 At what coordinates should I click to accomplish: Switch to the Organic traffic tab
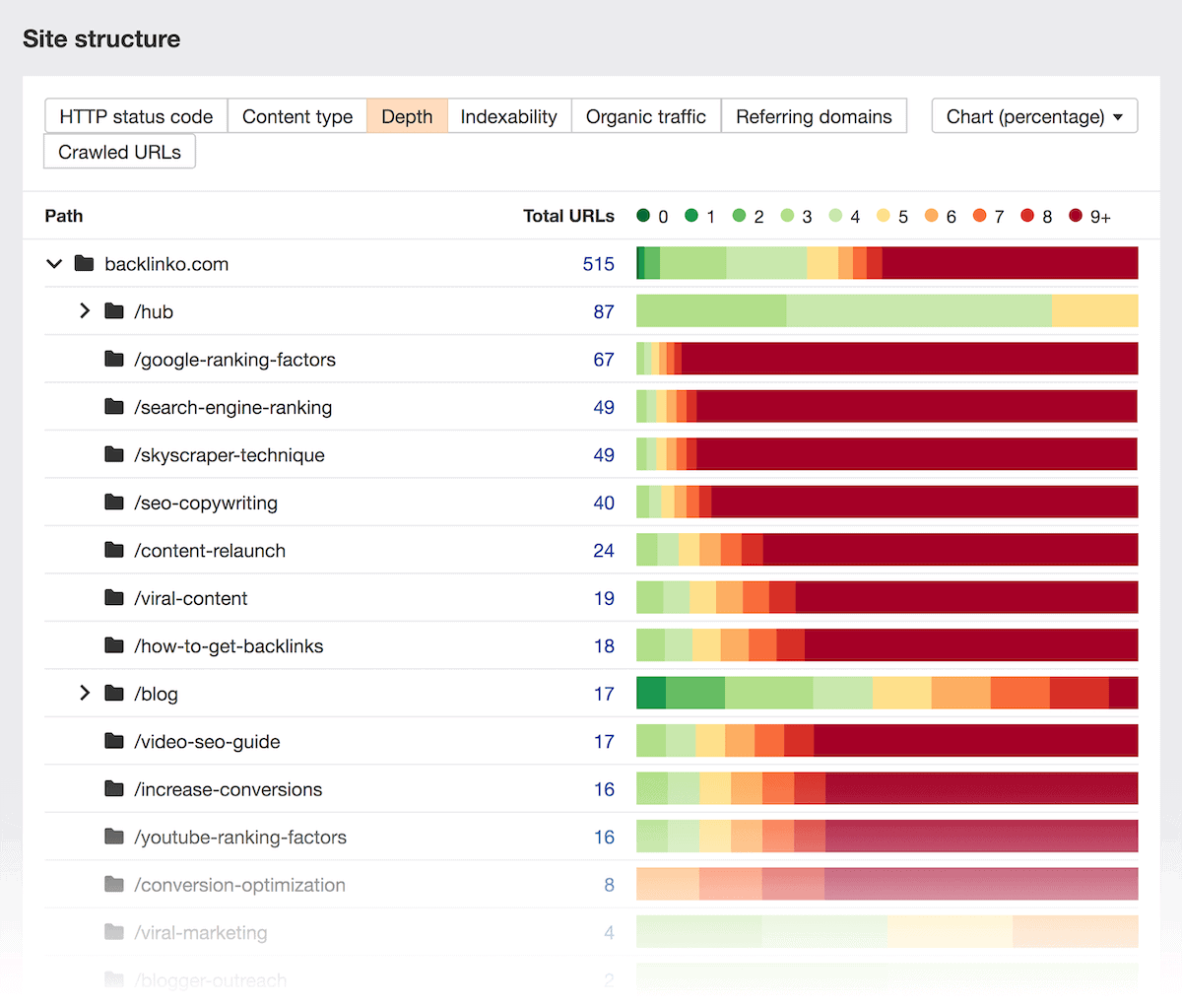point(646,116)
